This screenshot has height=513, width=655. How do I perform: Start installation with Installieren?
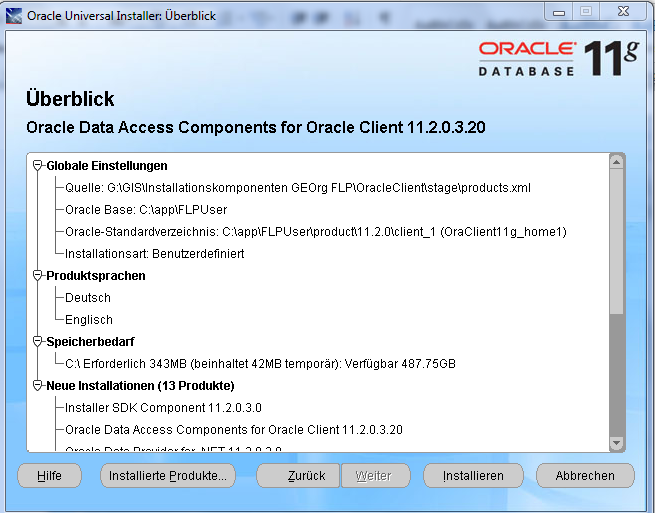[x=473, y=475]
